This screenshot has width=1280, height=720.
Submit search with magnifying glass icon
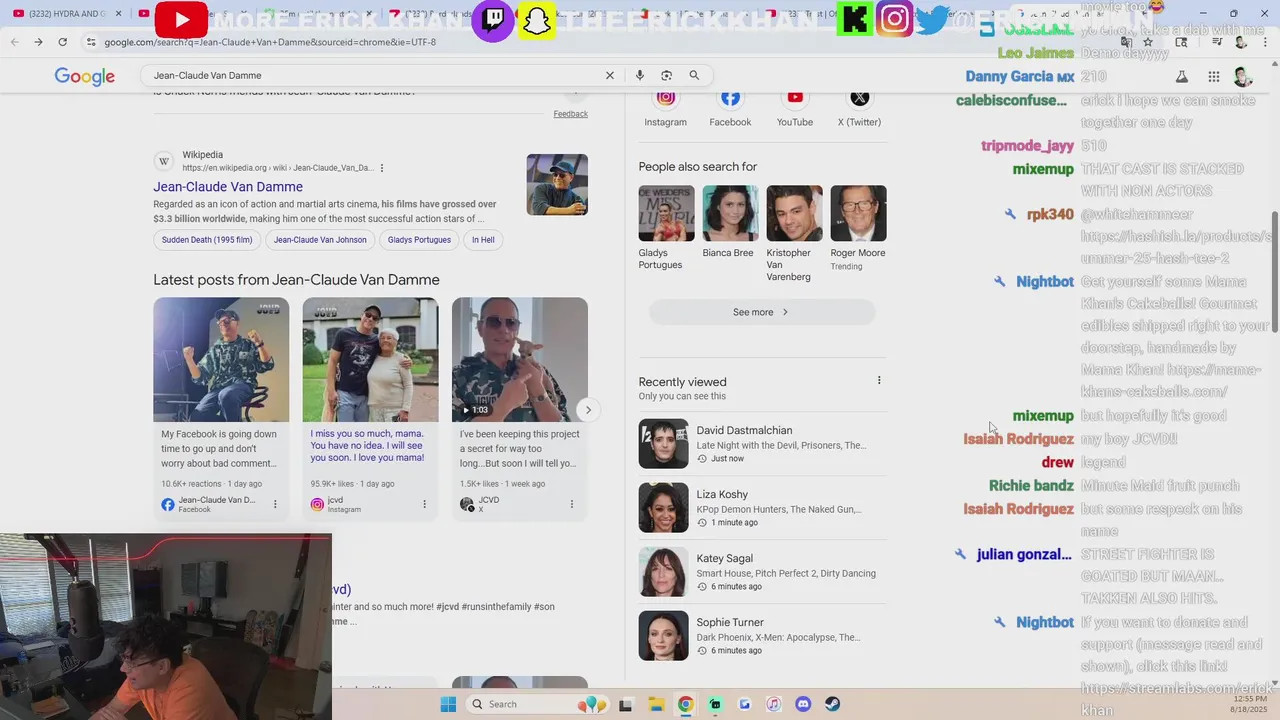click(694, 75)
